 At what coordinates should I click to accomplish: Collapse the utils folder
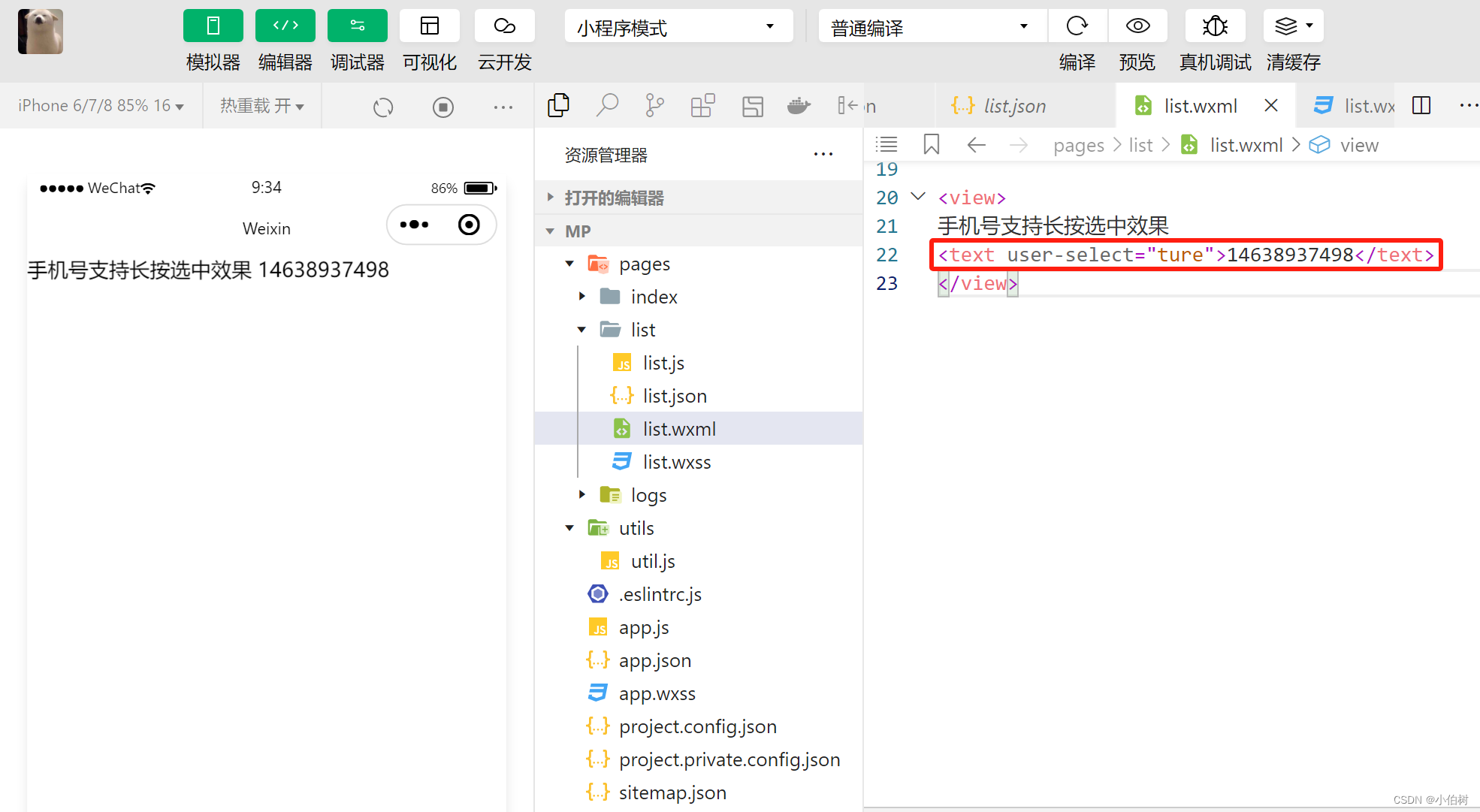pyautogui.click(x=570, y=528)
